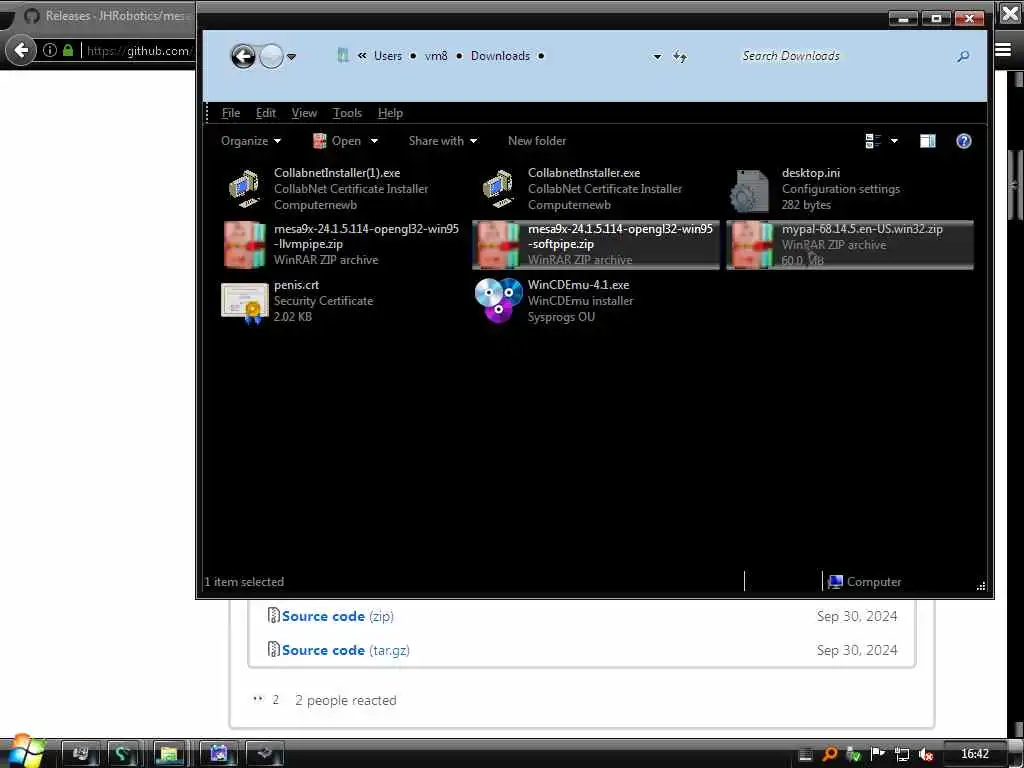Select mypal-68.14.5.en-US.win32.zip archive

850,244
